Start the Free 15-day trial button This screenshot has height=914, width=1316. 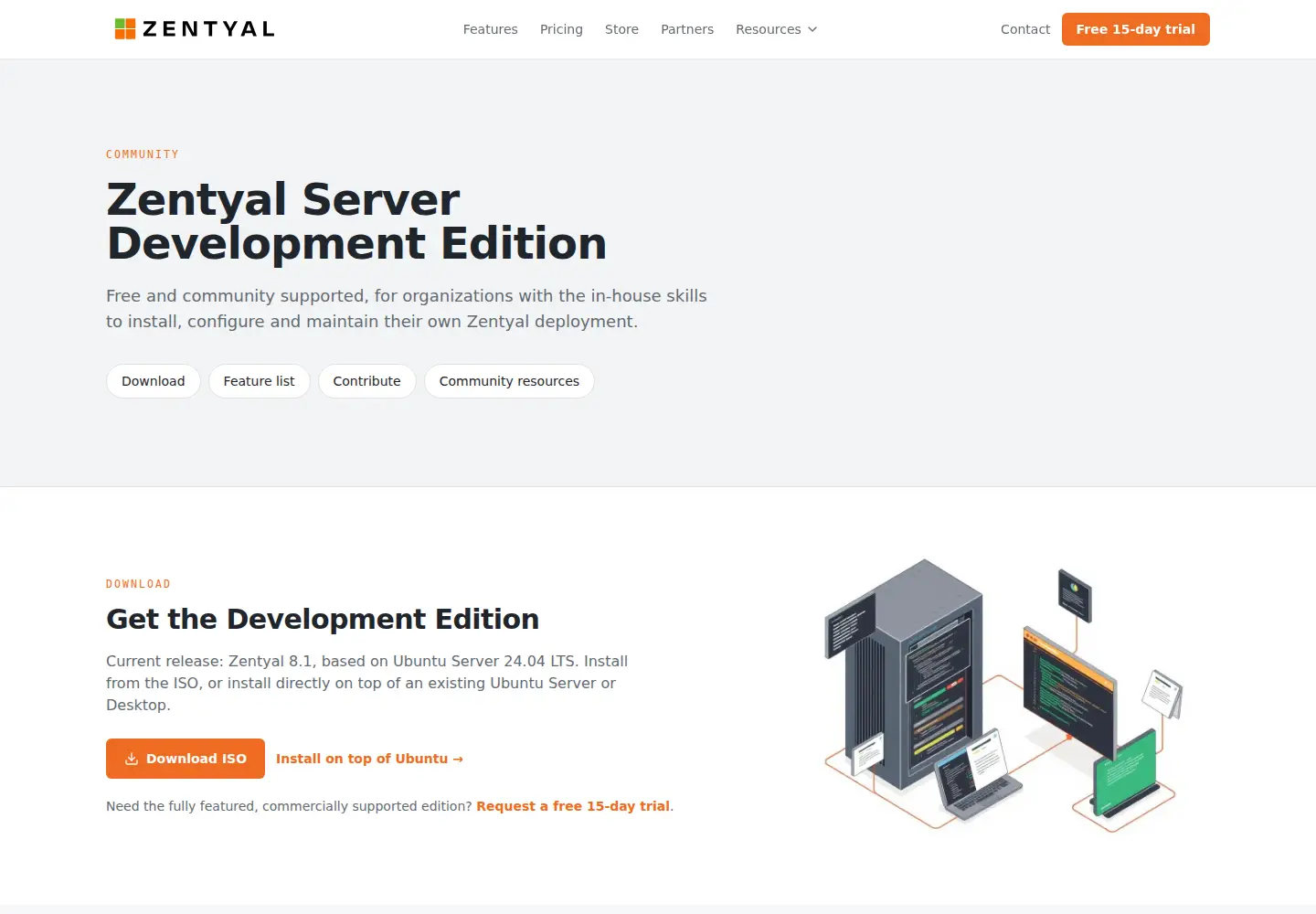pos(1136,29)
